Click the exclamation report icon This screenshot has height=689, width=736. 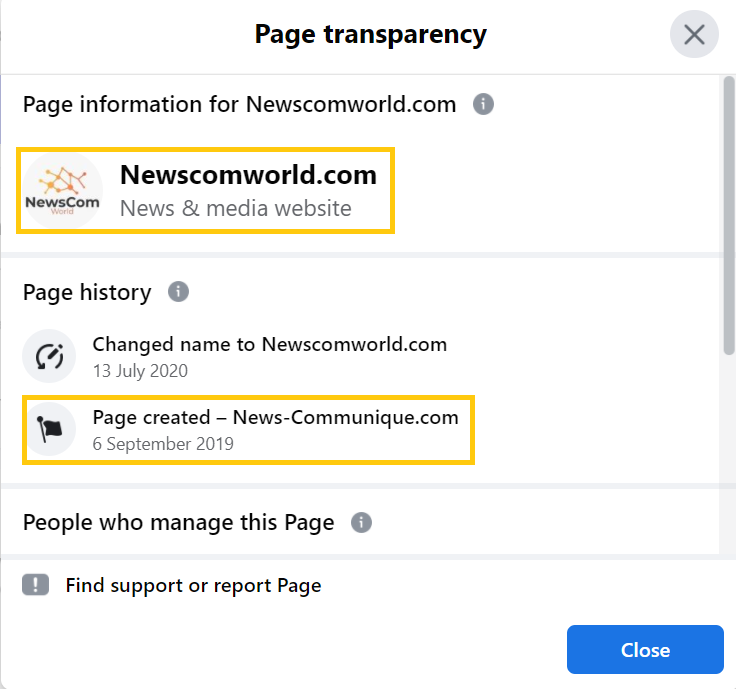(x=36, y=585)
